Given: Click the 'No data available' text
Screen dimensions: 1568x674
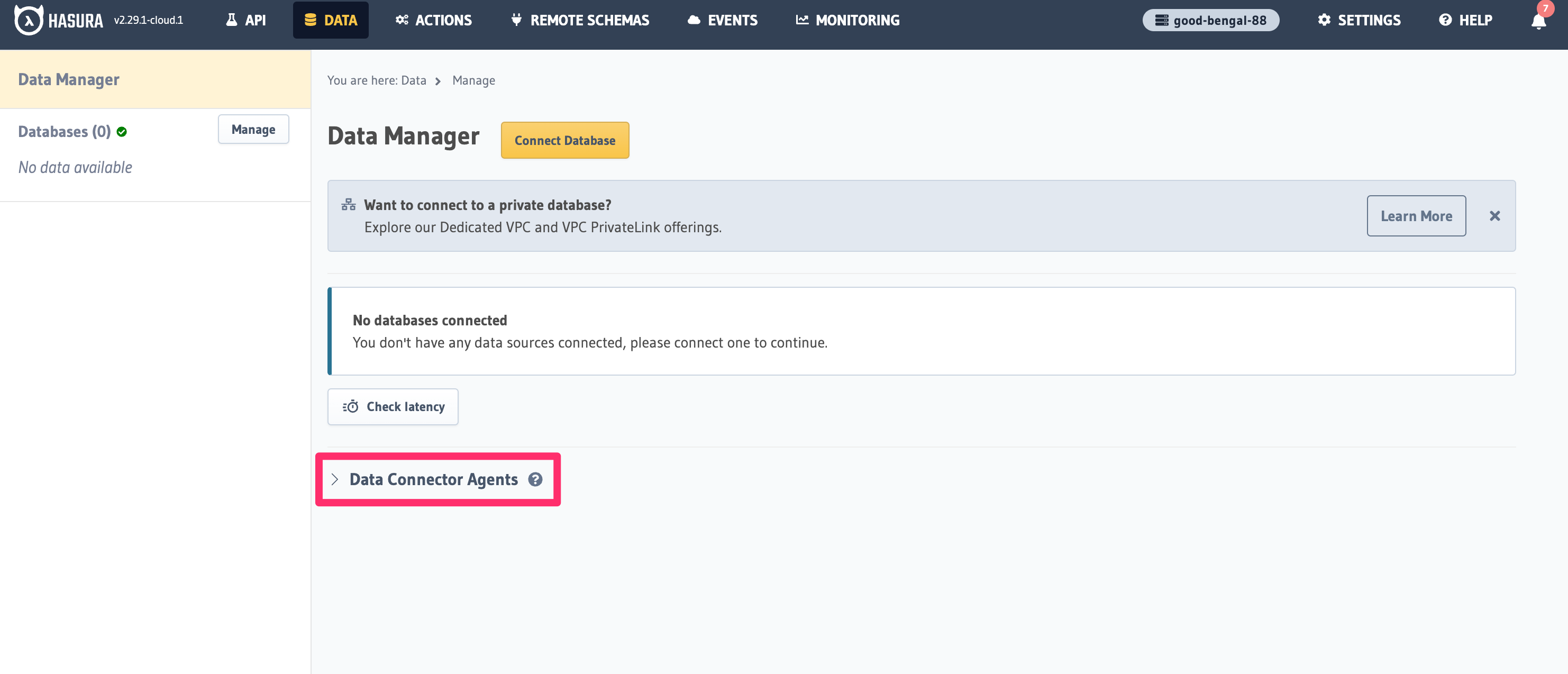Looking at the screenshot, I should (75, 167).
